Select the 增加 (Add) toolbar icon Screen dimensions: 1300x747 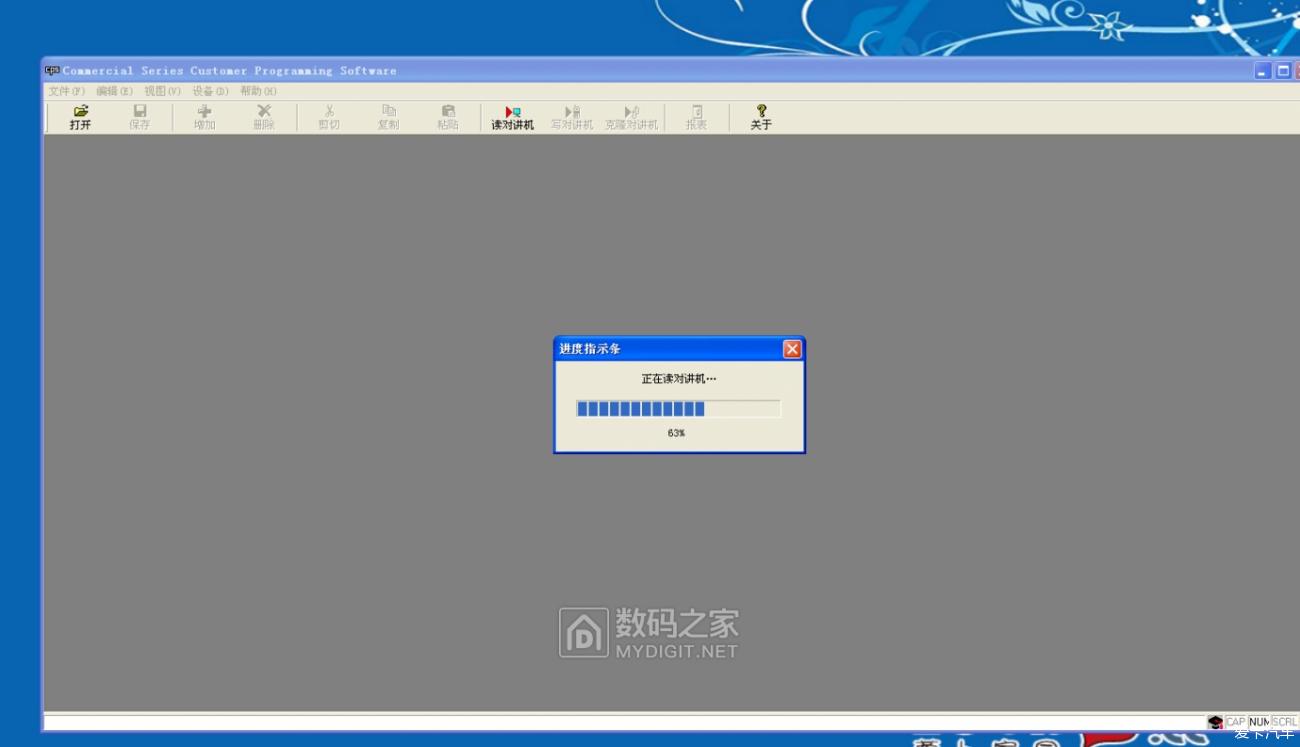click(203, 116)
